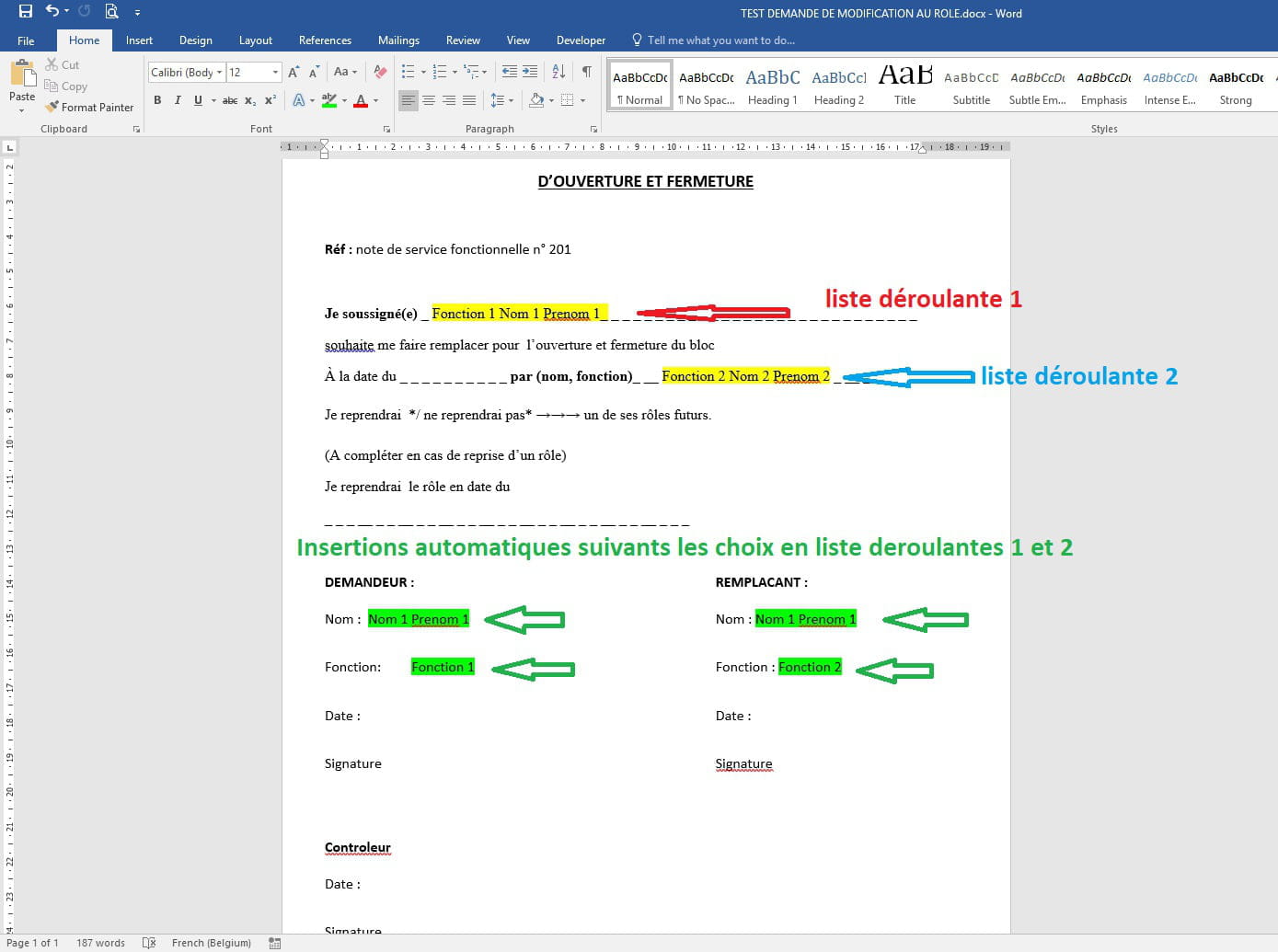Viewport: 1278px width, 952px height.
Task: Open the Change Case dropdown
Action: pos(345,72)
